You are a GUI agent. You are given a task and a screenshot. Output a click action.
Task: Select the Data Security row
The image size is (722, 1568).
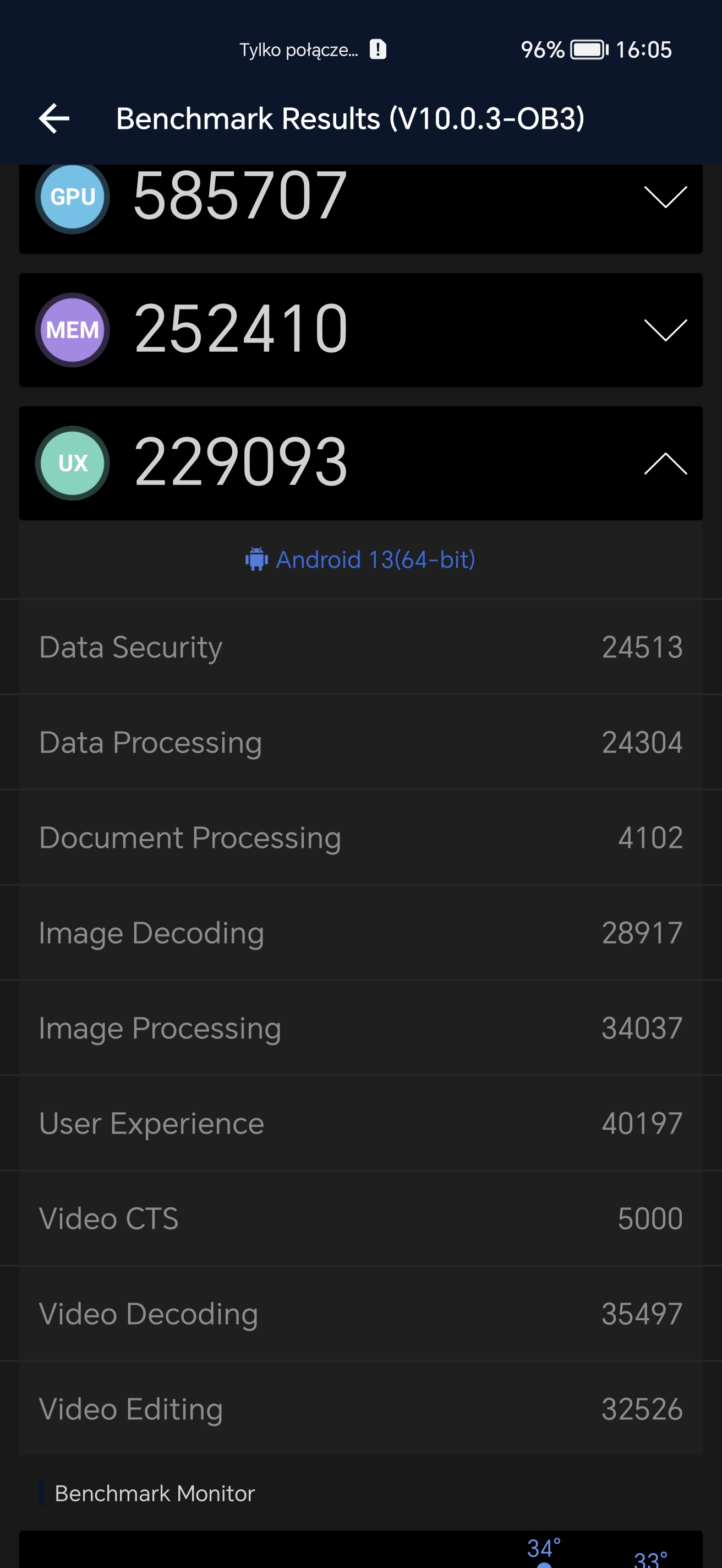[360, 647]
